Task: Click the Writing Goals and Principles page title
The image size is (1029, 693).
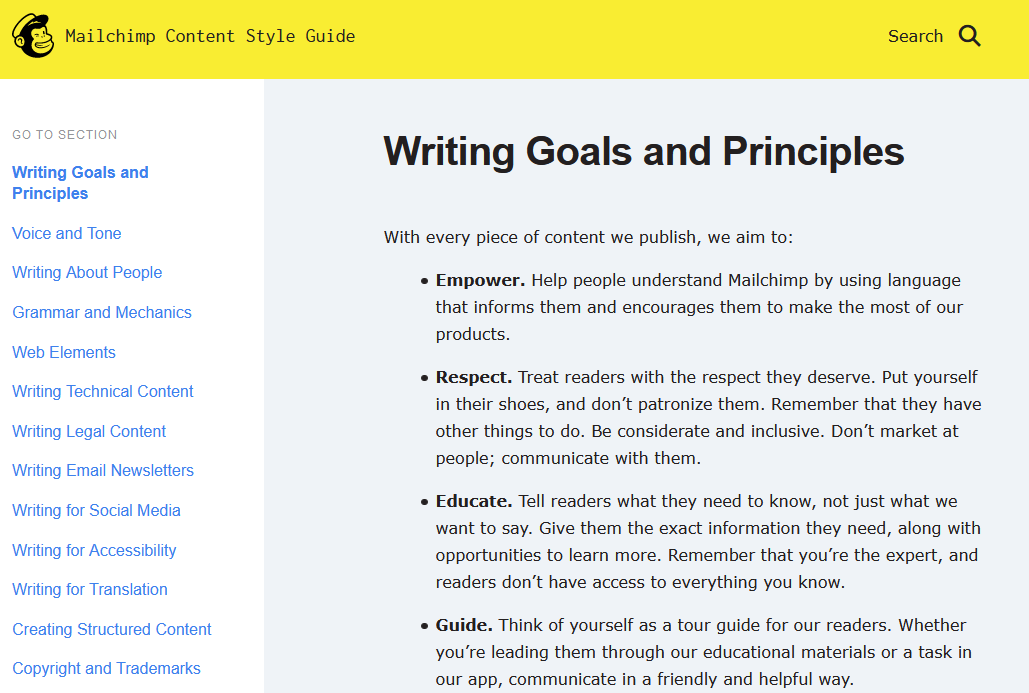Action: tap(643, 151)
